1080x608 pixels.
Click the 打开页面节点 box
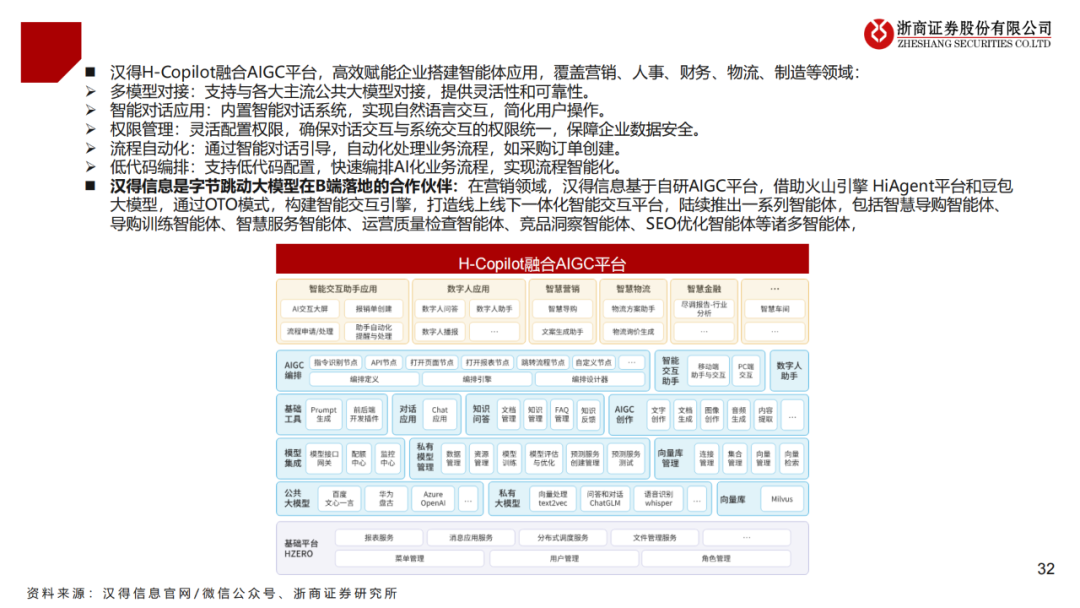pyautogui.click(x=432, y=362)
